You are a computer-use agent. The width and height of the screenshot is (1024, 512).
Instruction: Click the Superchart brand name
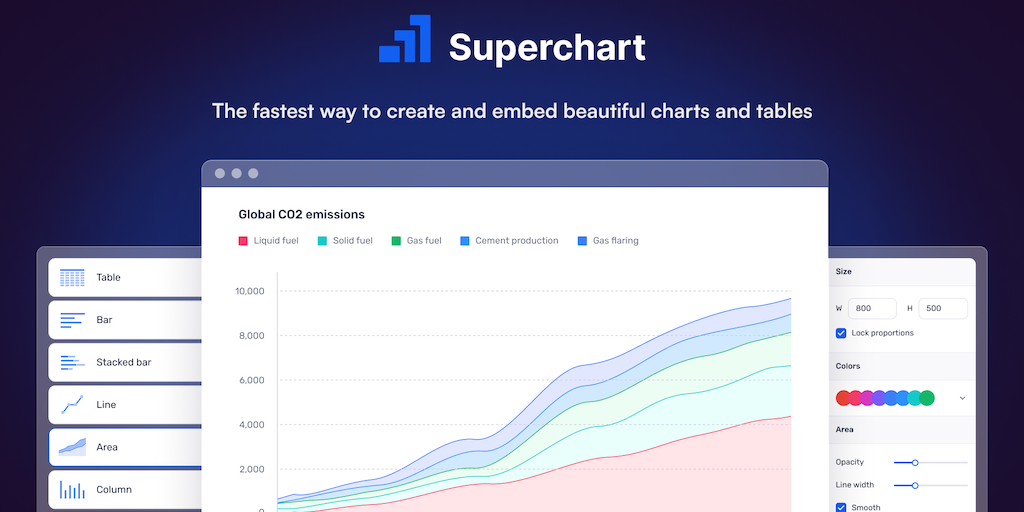547,47
